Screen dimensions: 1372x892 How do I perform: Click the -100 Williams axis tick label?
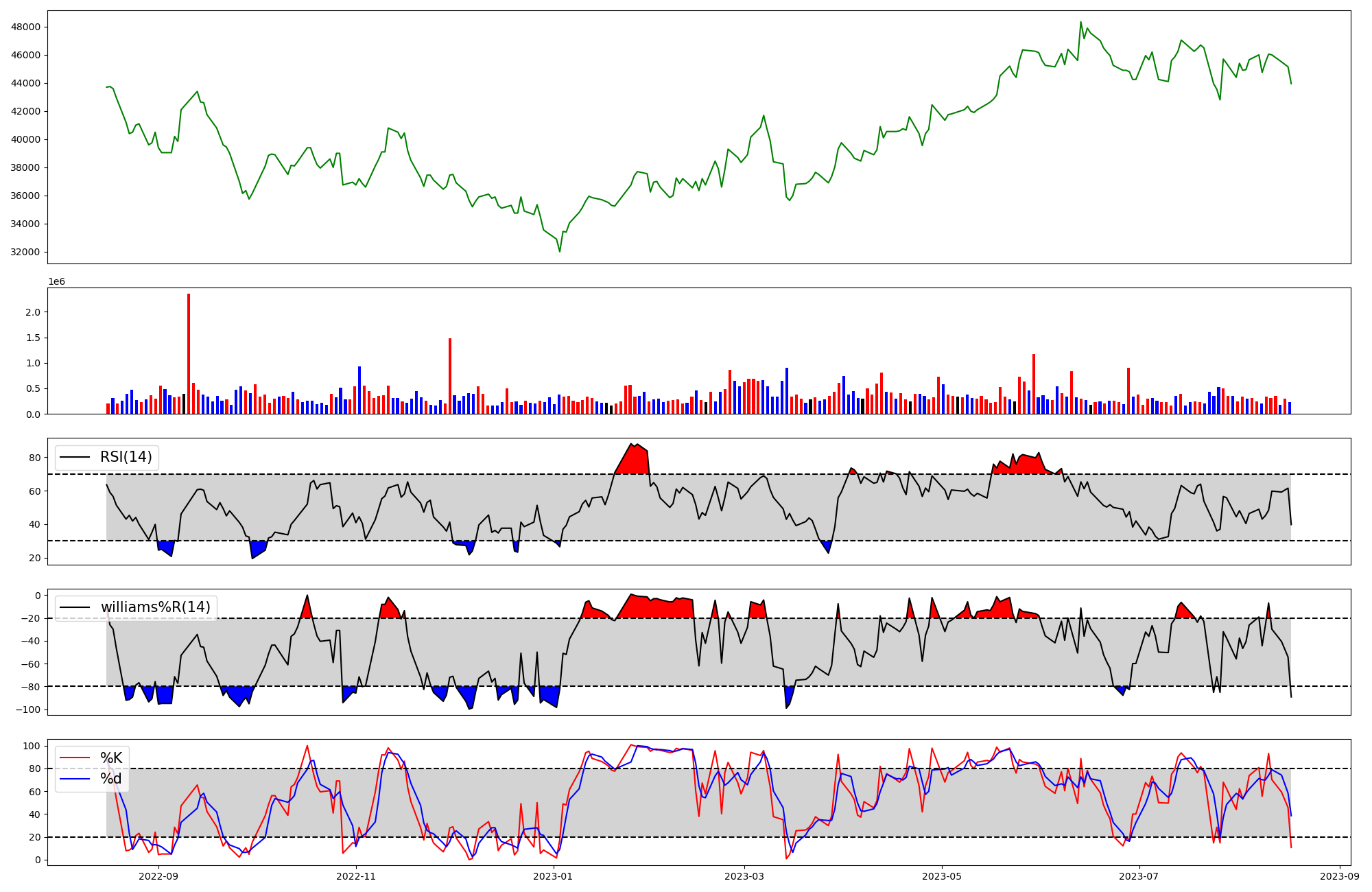tap(29, 709)
